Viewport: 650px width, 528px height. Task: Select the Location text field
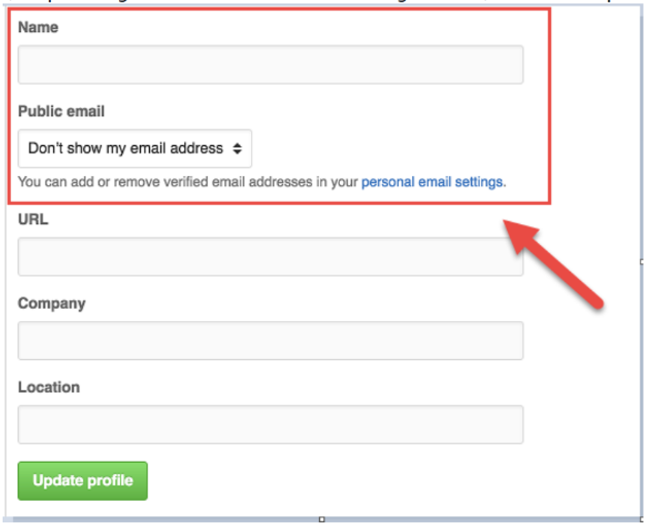pos(270,424)
